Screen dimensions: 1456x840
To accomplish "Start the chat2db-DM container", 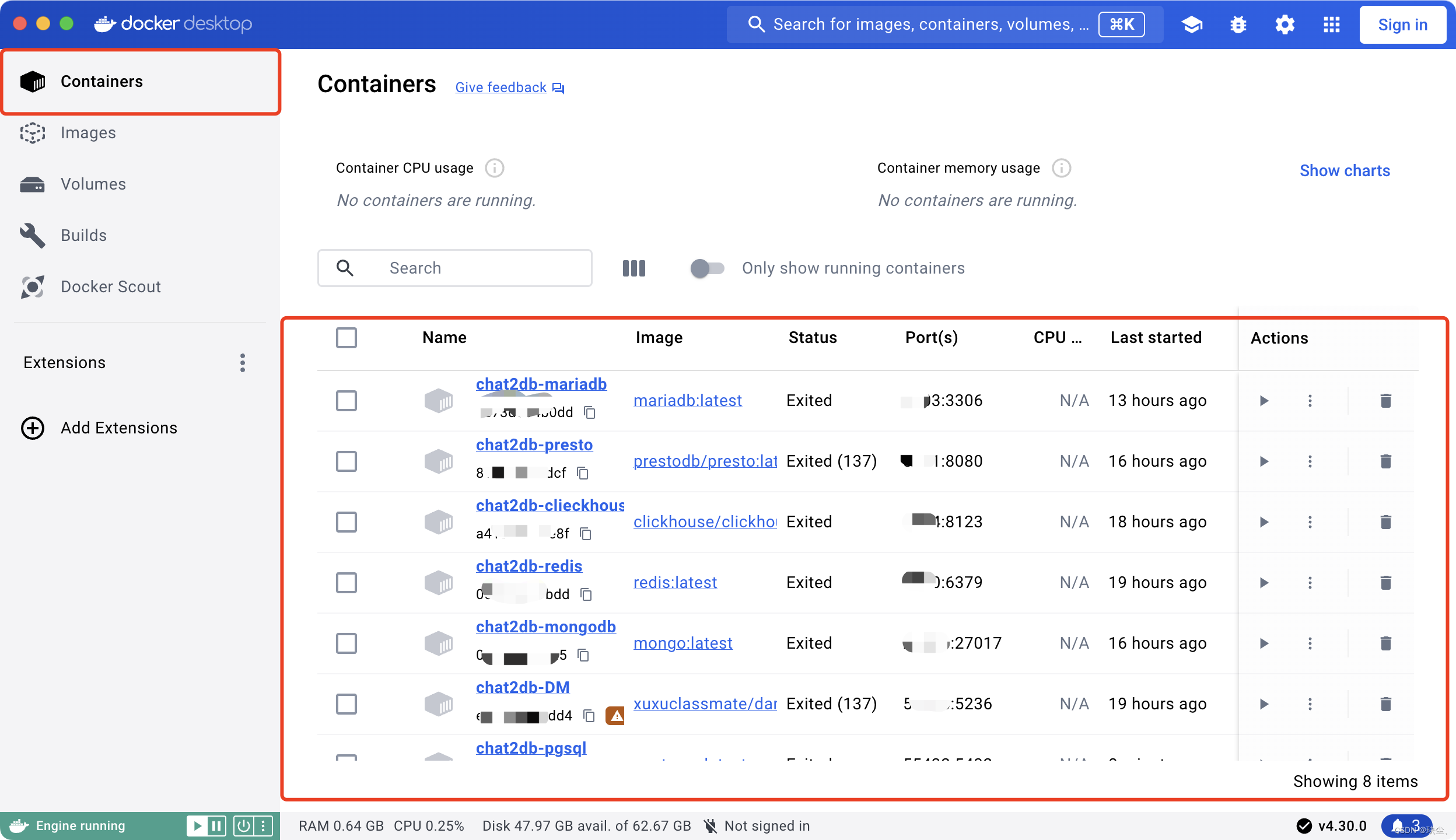I will (x=1264, y=704).
